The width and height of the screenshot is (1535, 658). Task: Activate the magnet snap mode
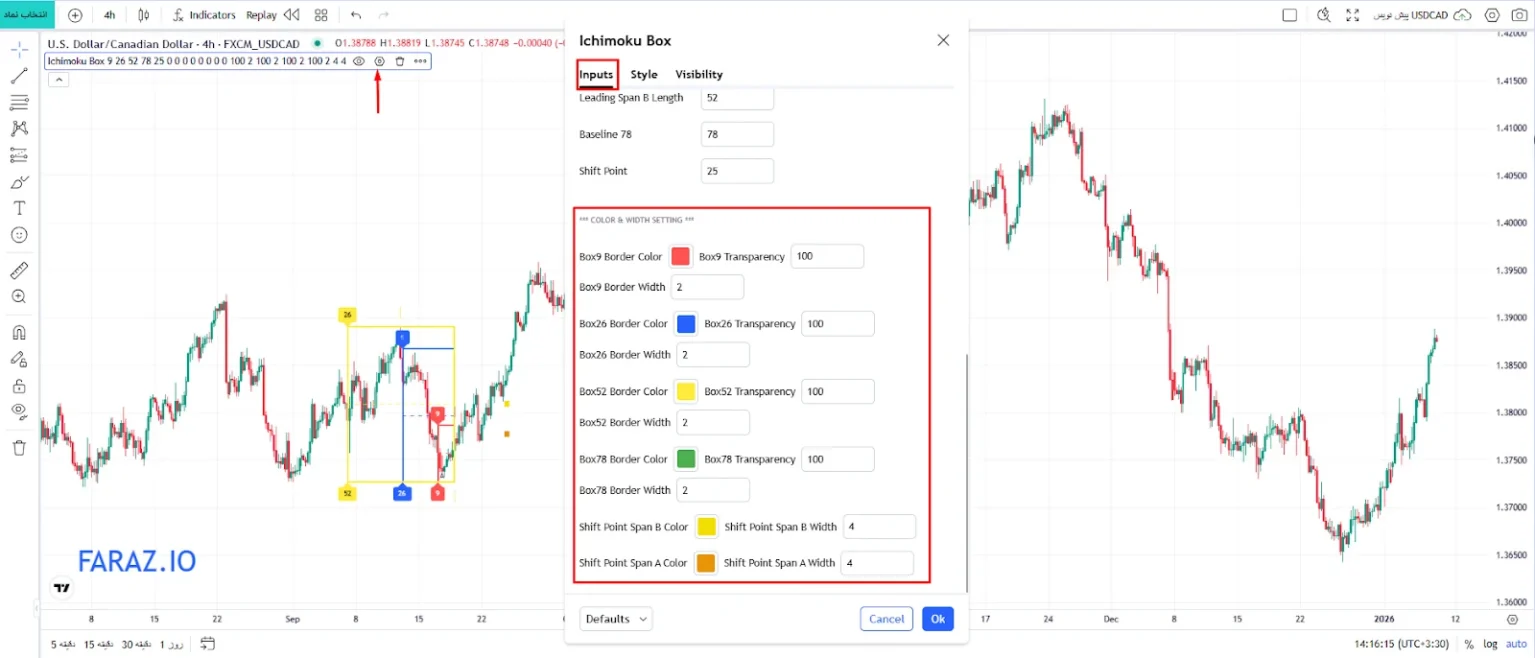(19, 333)
